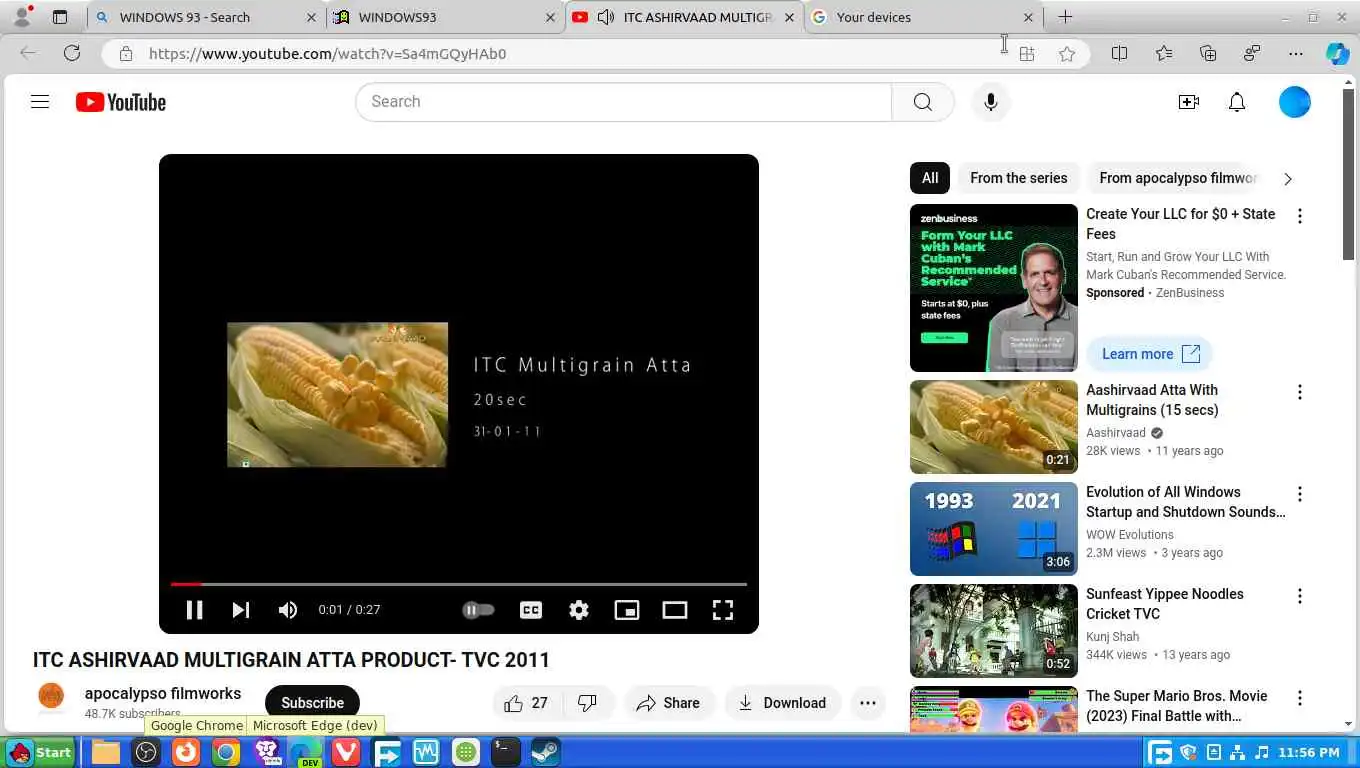Select the From the series chip
Viewport: 1360px width, 768px height.
pos(1018,178)
